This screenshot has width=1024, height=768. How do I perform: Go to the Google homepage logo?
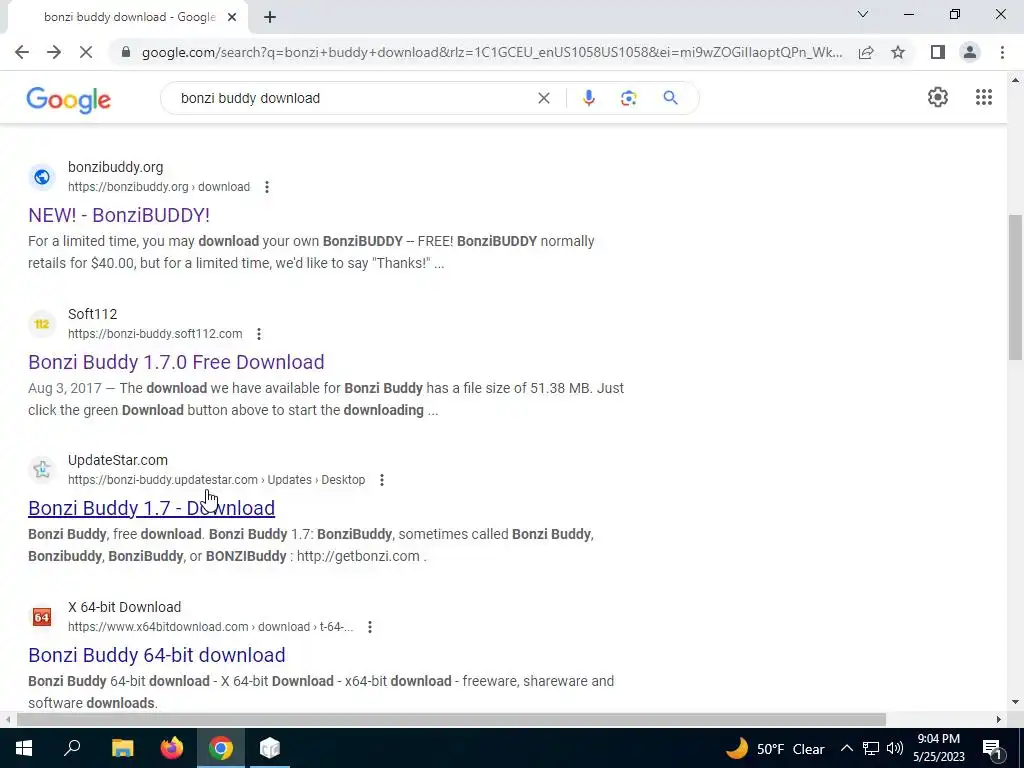[69, 99]
